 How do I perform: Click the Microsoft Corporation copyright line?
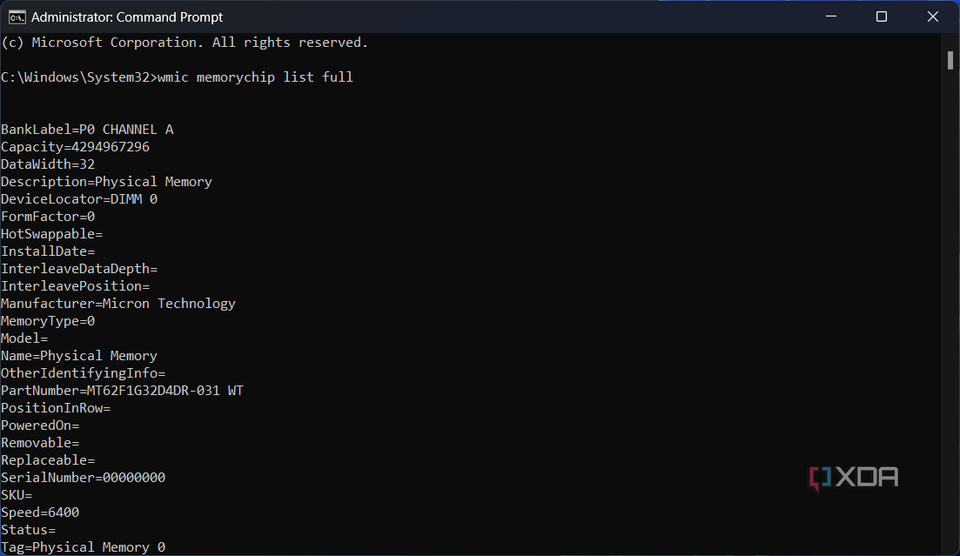pos(185,42)
